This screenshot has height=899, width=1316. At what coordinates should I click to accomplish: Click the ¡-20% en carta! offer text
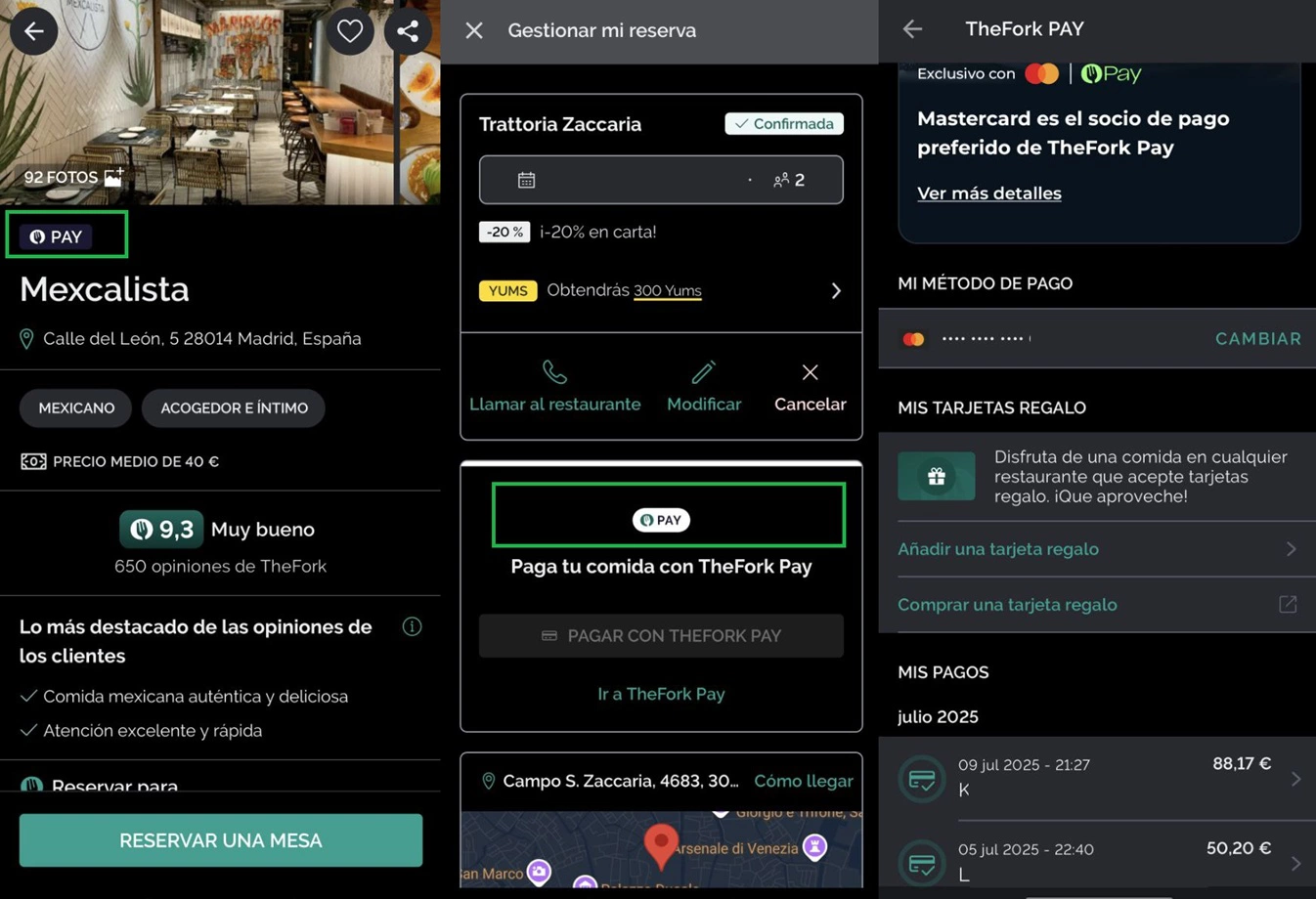click(x=598, y=232)
